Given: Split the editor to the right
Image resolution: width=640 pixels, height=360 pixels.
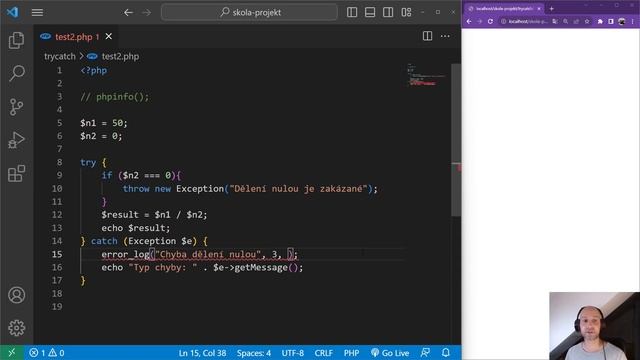Looking at the screenshot, I should coord(427,36).
